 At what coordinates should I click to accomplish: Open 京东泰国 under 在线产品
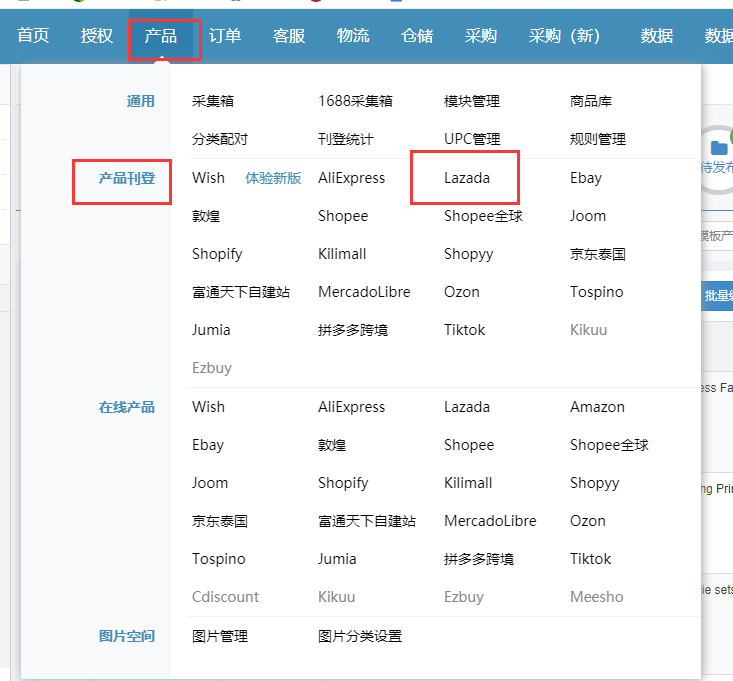pyautogui.click(x=220, y=521)
